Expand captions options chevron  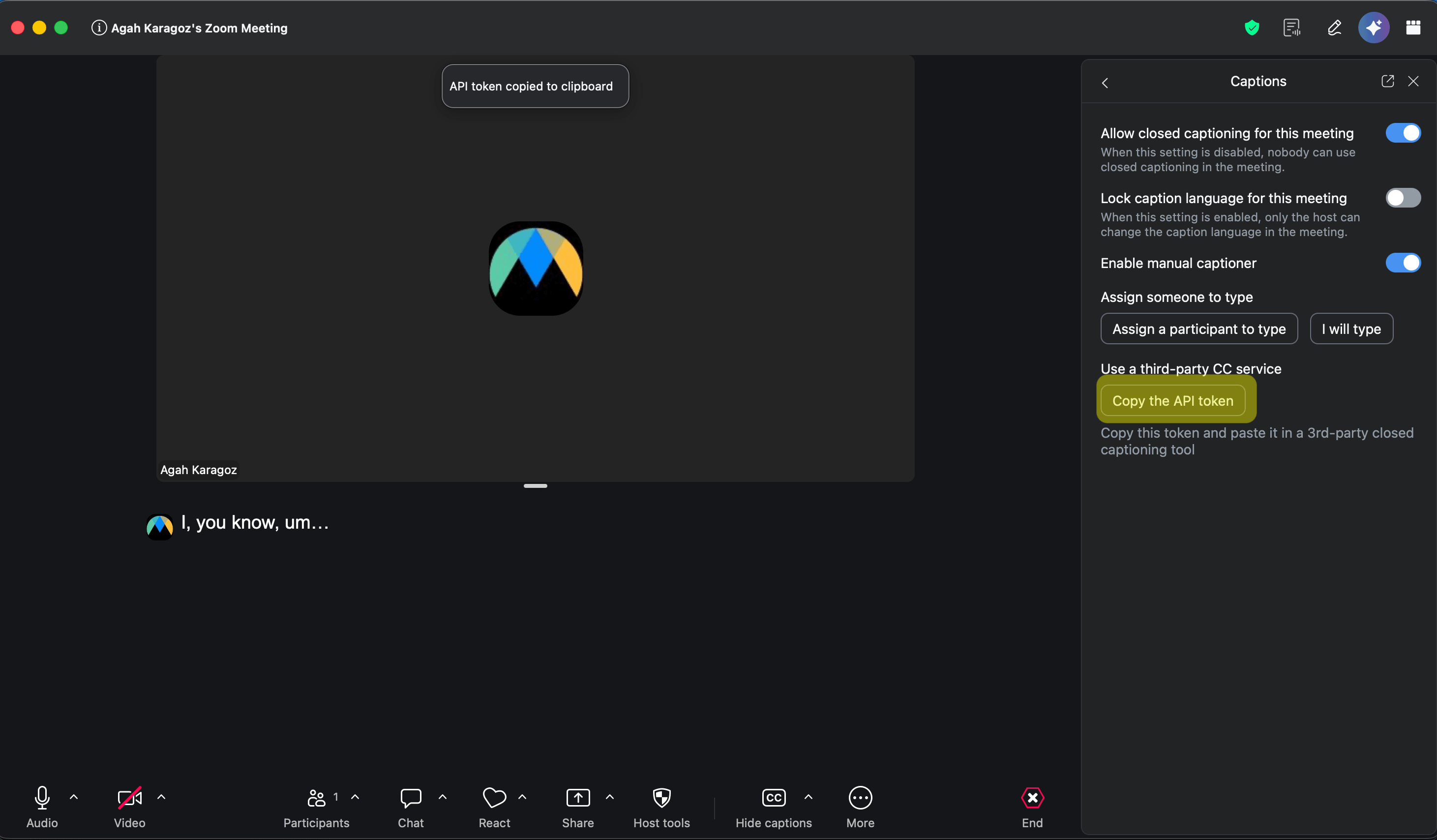coord(808,797)
